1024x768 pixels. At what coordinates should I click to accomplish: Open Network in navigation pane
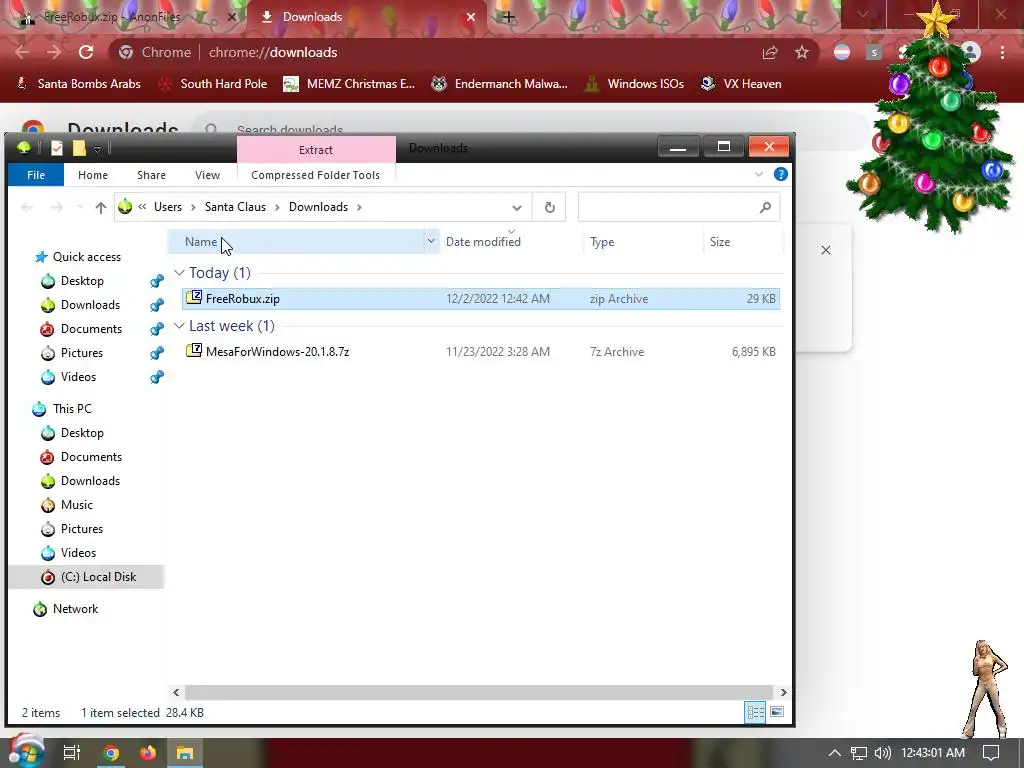pyautogui.click(x=75, y=609)
